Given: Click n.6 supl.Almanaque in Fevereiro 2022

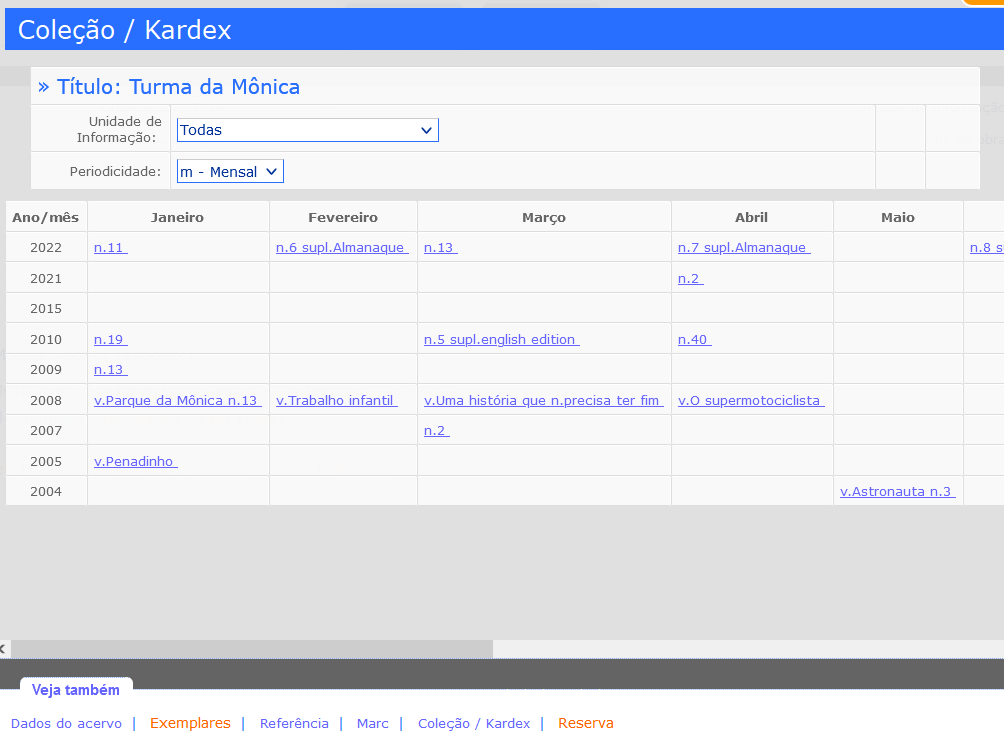Looking at the screenshot, I should click(341, 248).
